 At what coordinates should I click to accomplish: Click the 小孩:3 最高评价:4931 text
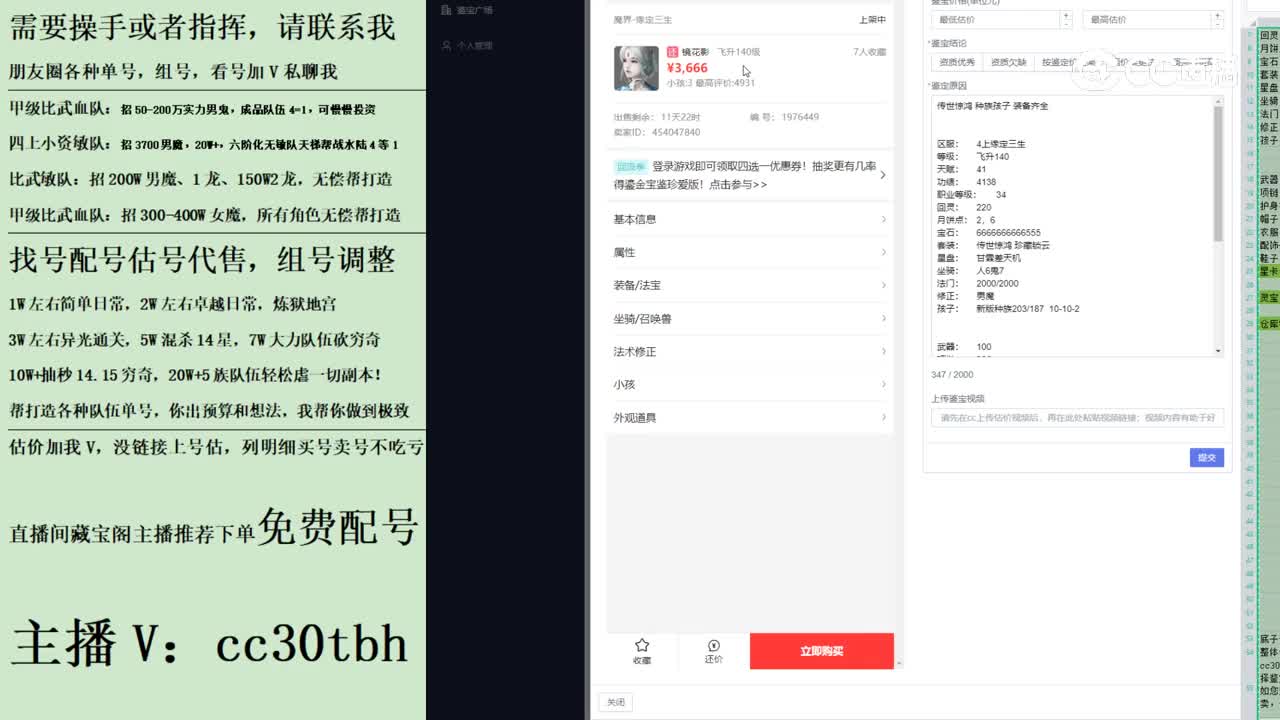(711, 83)
